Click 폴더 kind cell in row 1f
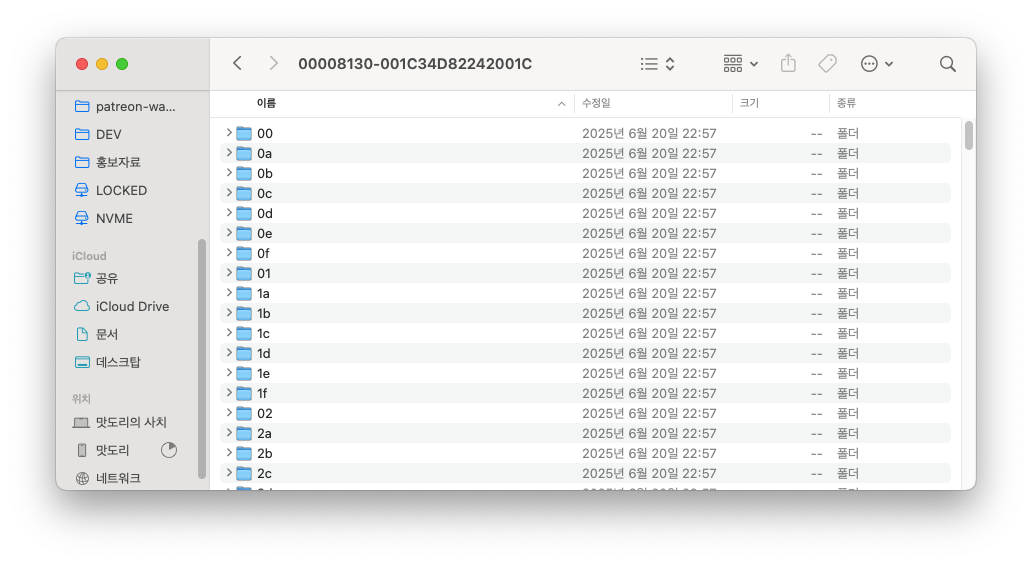Image resolution: width=1032 pixels, height=564 pixels. pos(848,394)
